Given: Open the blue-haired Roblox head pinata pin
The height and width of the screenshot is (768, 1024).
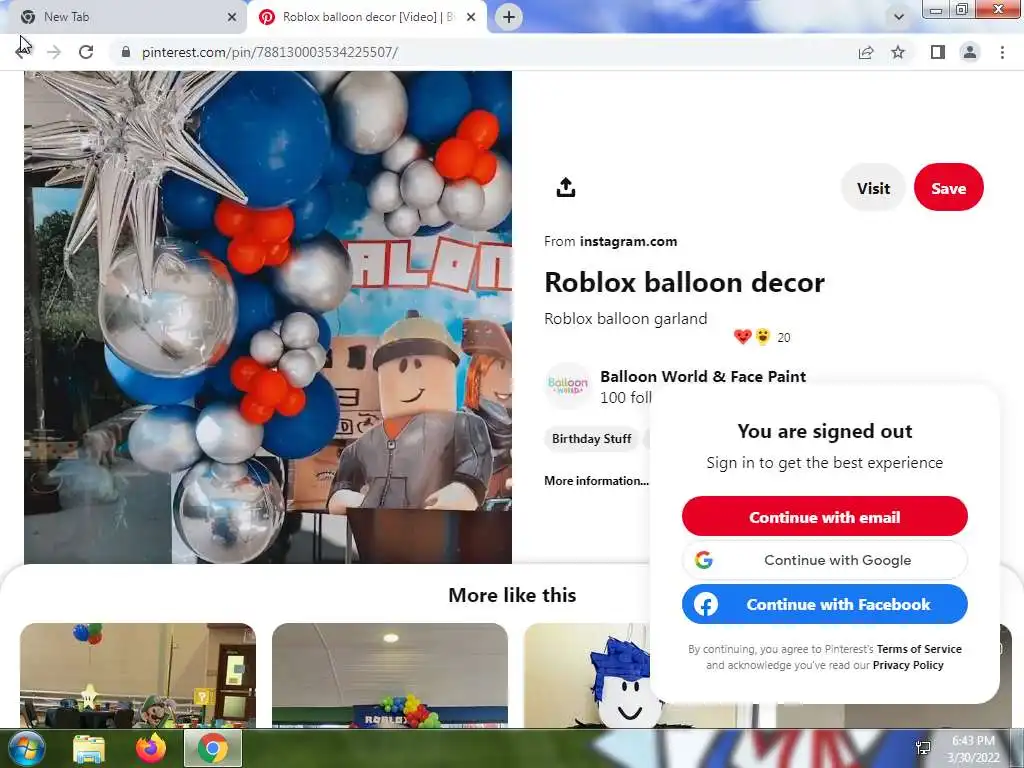Looking at the screenshot, I should coord(586,675).
